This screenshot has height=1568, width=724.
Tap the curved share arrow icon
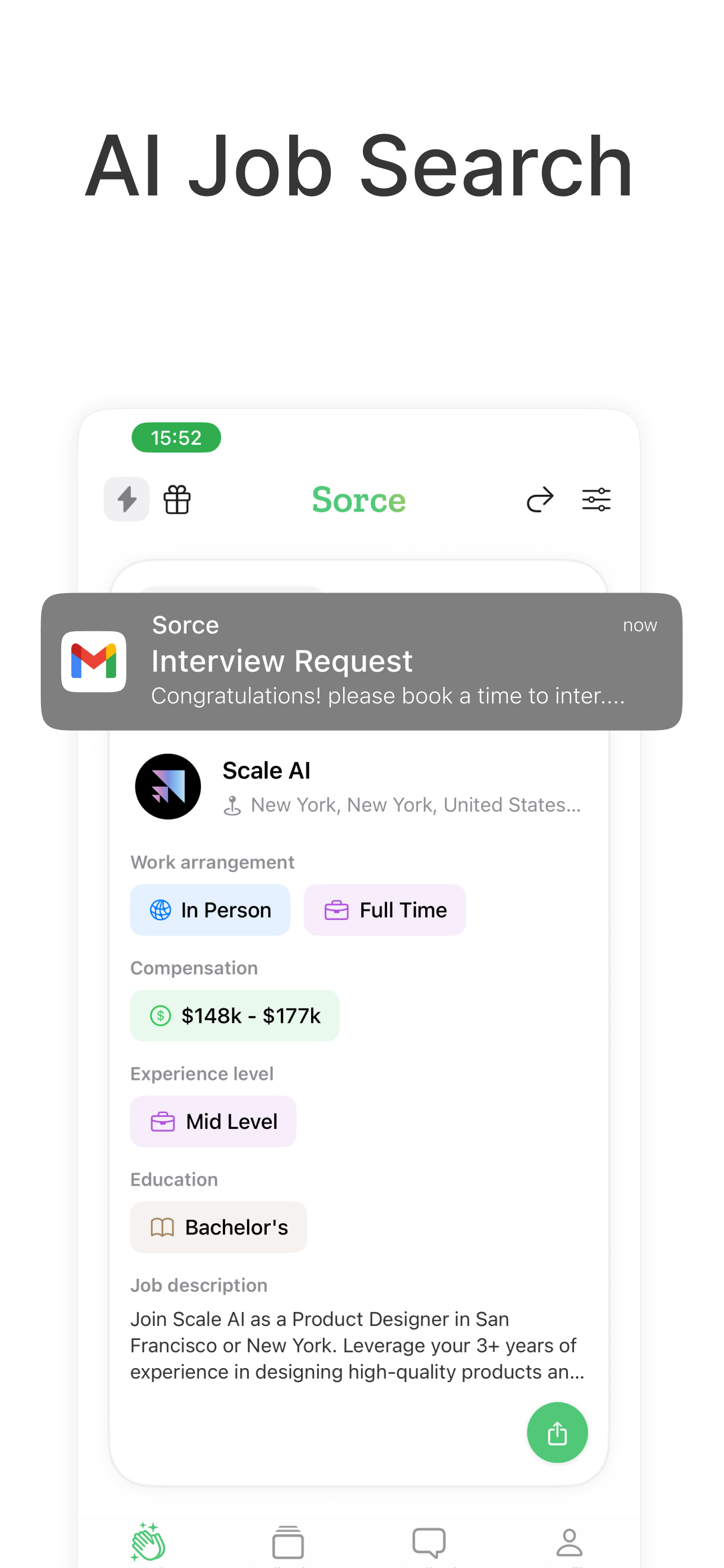(x=540, y=500)
